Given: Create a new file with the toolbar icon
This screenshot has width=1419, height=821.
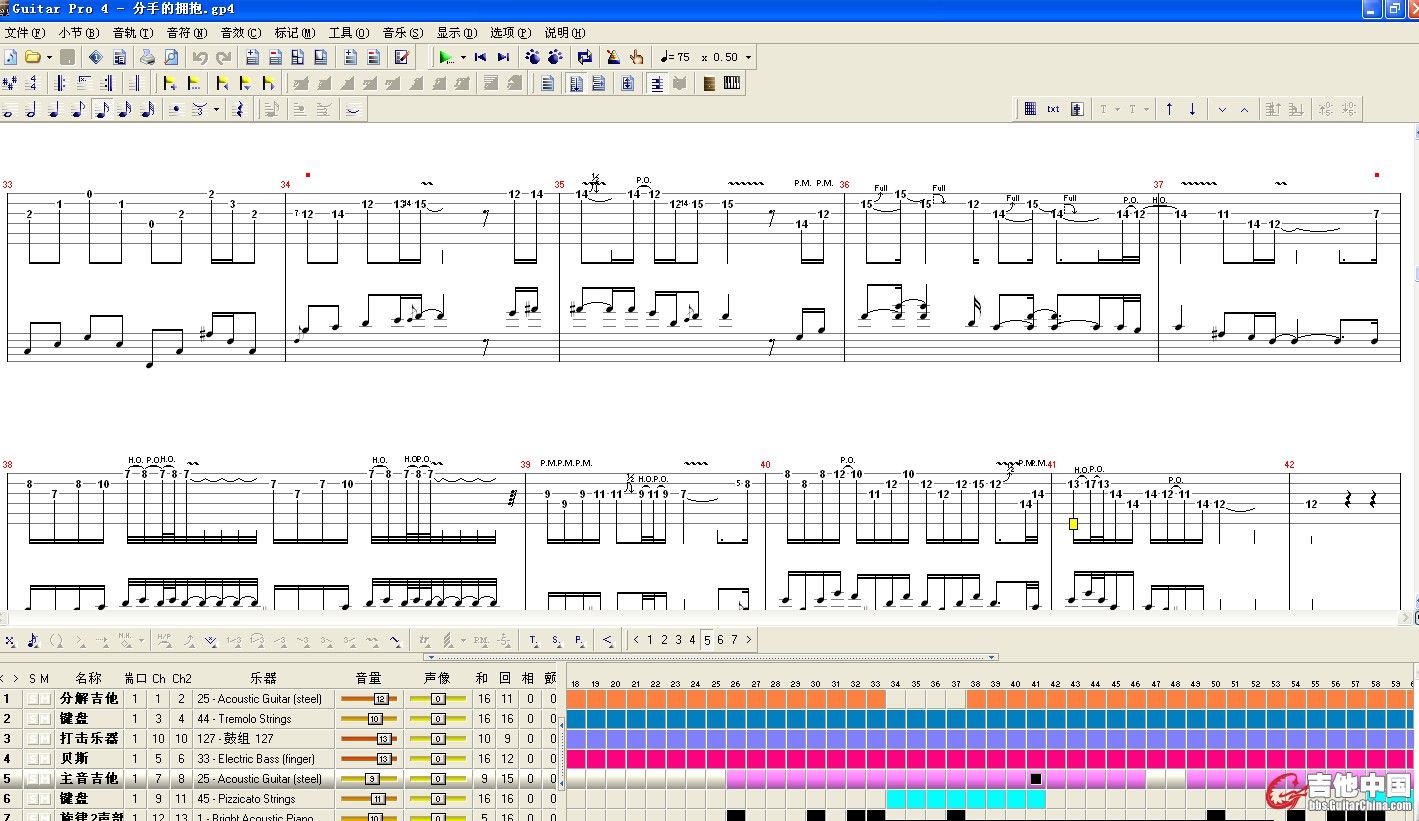Looking at the screenshot, I should click(x=11, y=57).
